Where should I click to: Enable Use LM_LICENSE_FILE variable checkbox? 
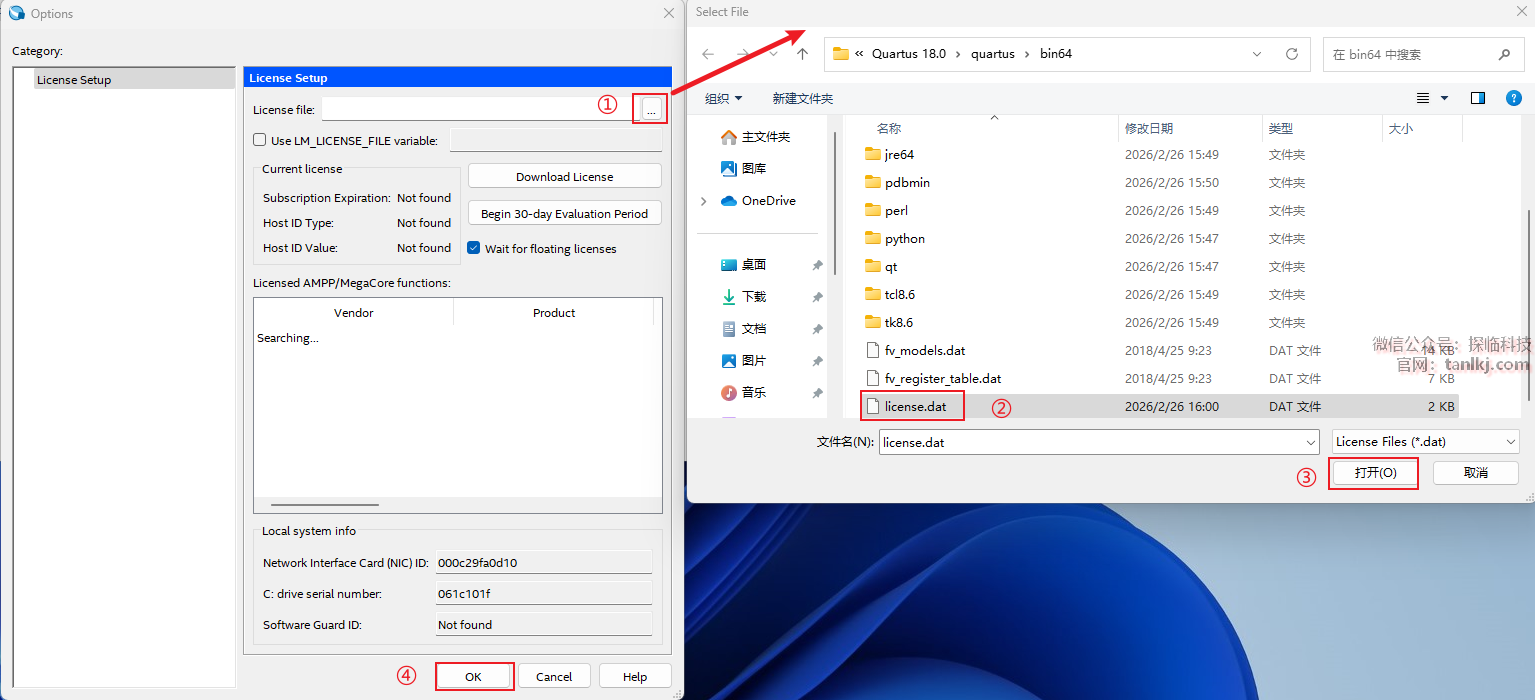pyautogui.click(x=260, y=141)
